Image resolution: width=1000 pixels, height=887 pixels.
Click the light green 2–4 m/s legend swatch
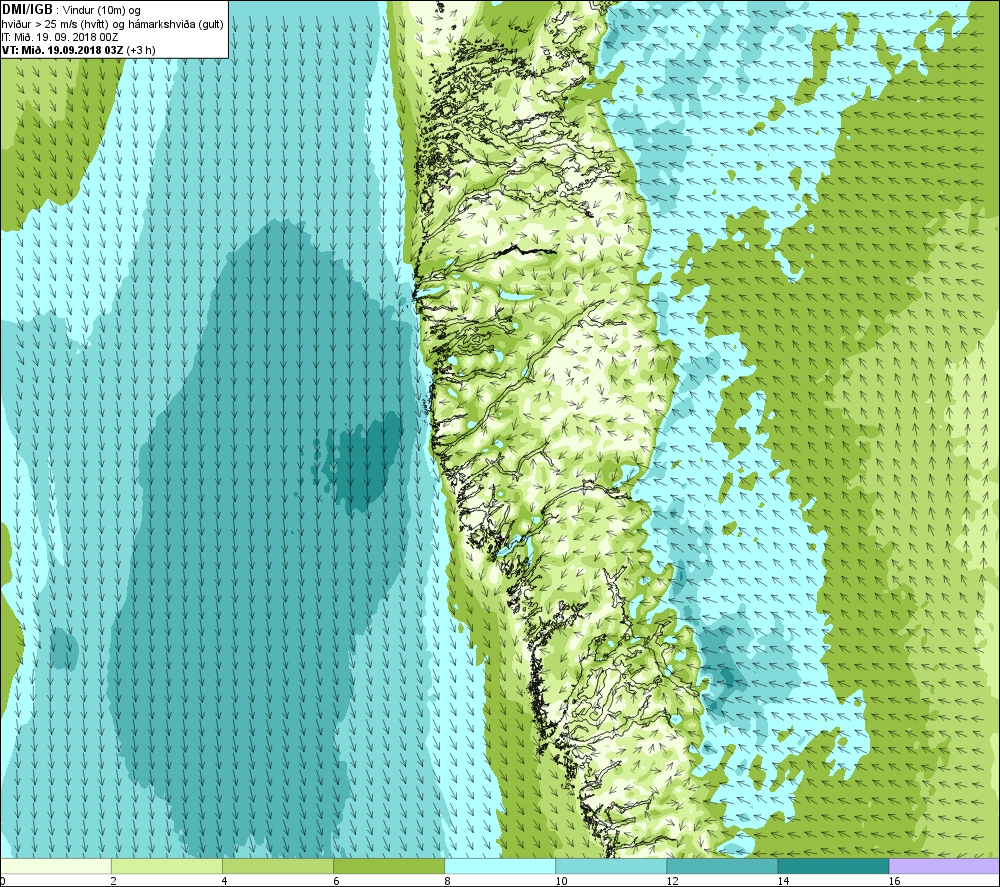166,866
